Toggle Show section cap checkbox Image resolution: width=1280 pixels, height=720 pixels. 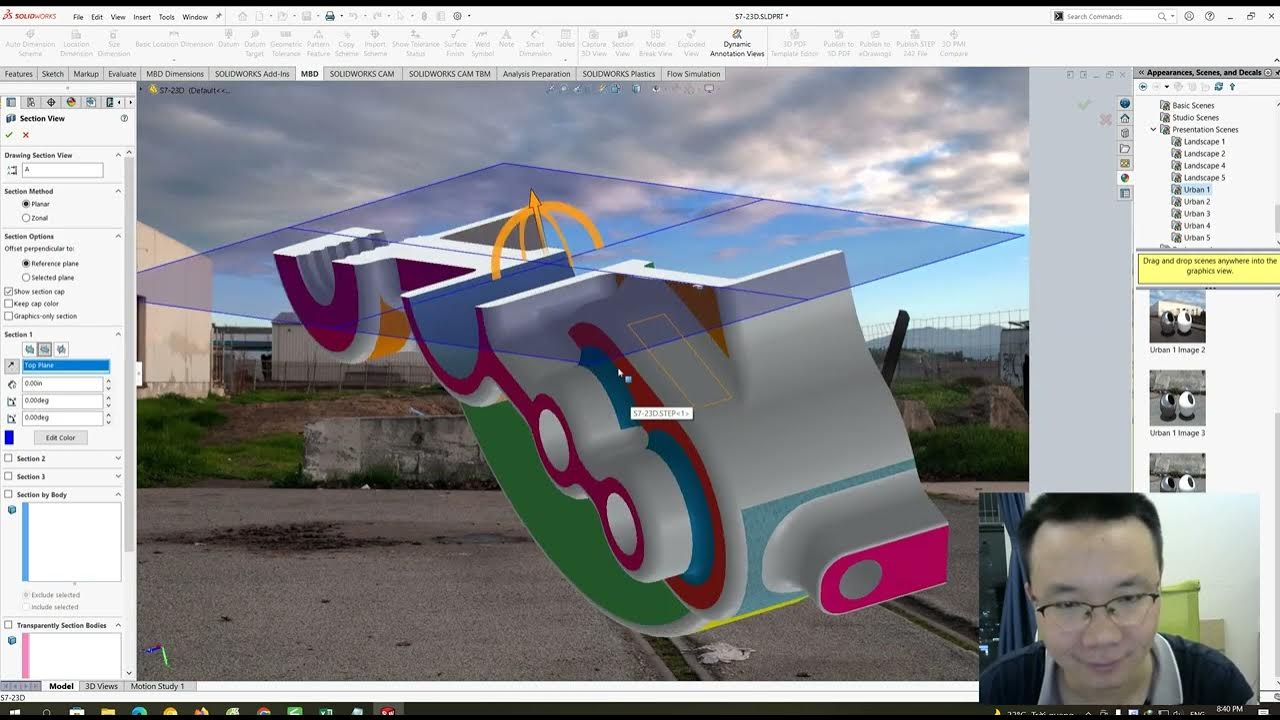9,291
